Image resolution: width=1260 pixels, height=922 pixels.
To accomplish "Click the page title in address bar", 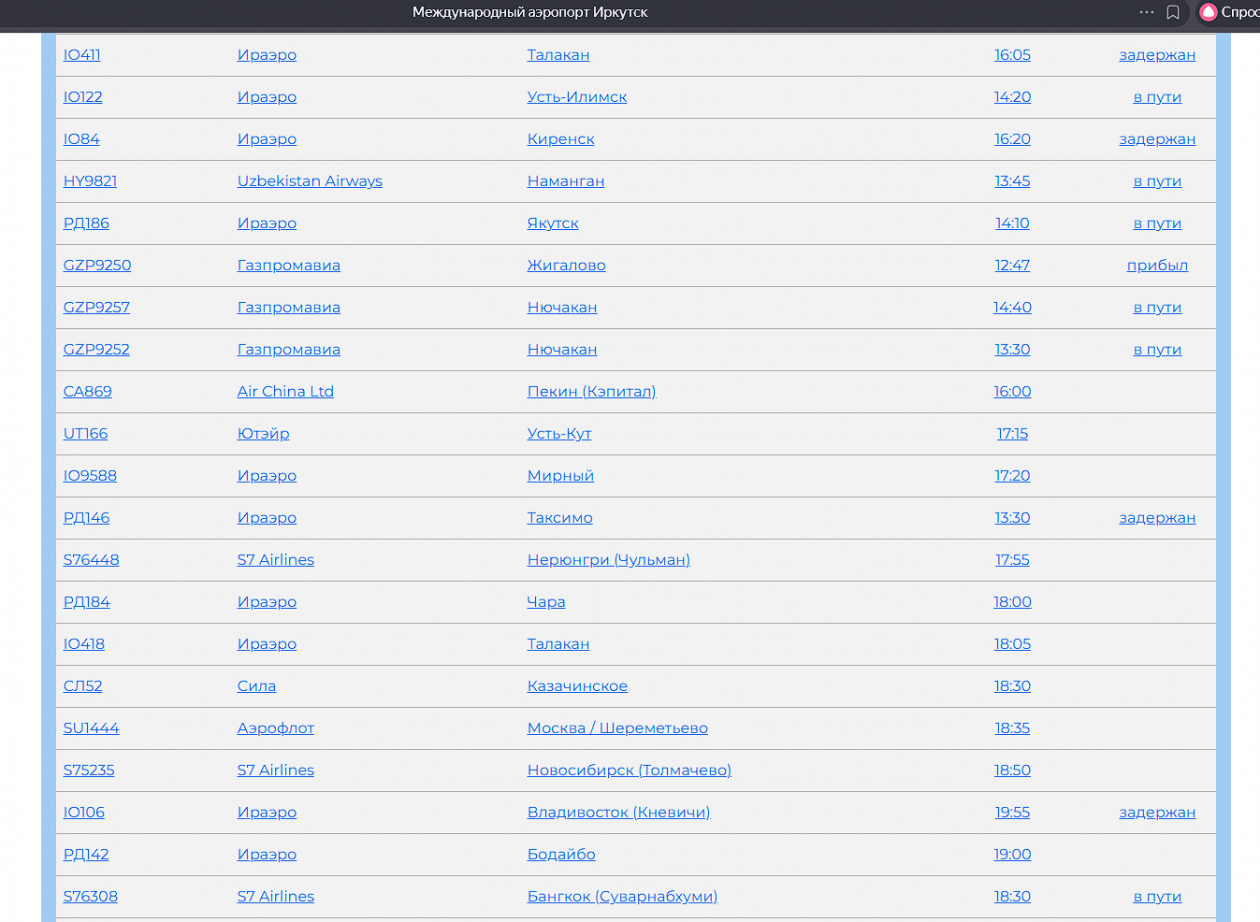I will click(529, 12).
